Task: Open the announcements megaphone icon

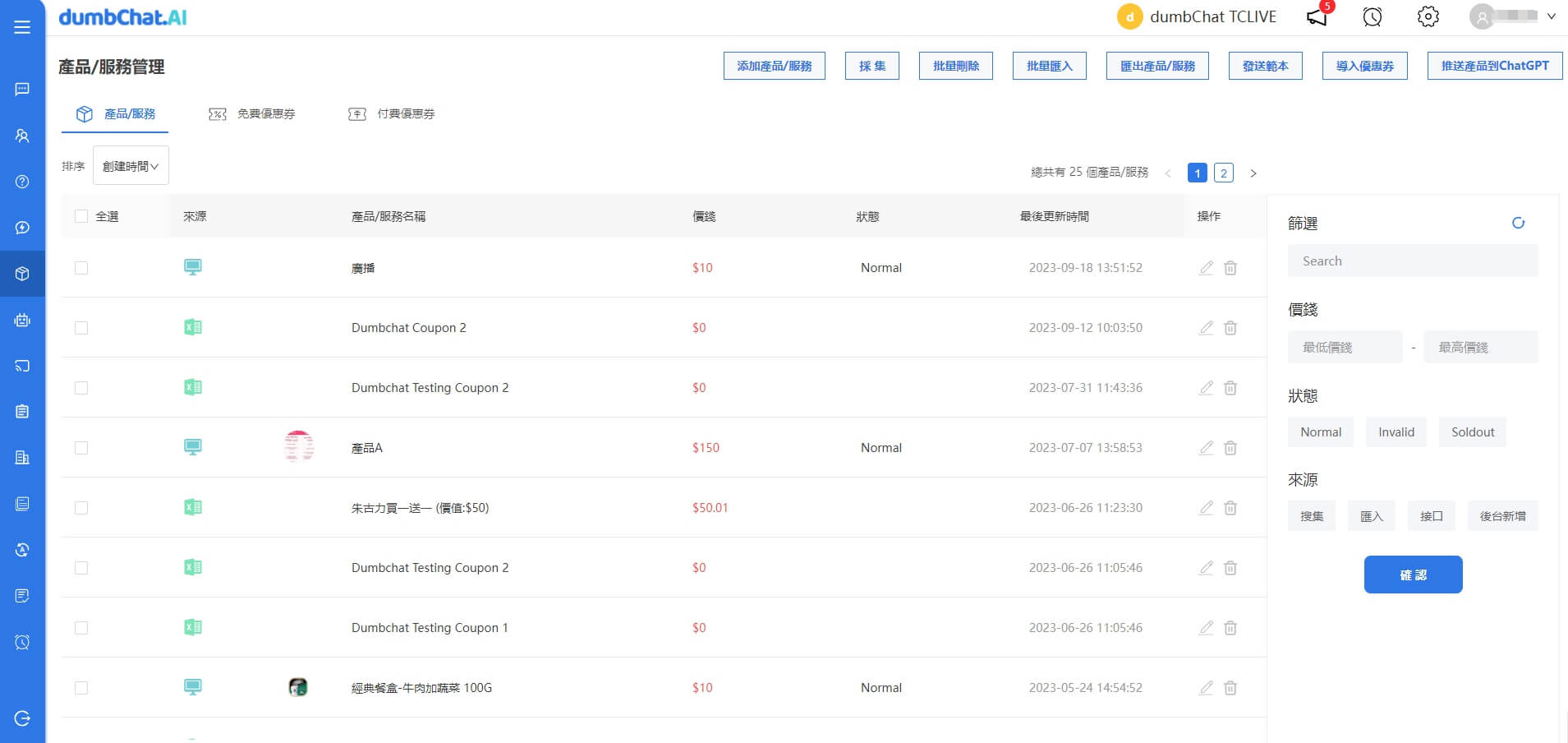Action: point(1317,16)
